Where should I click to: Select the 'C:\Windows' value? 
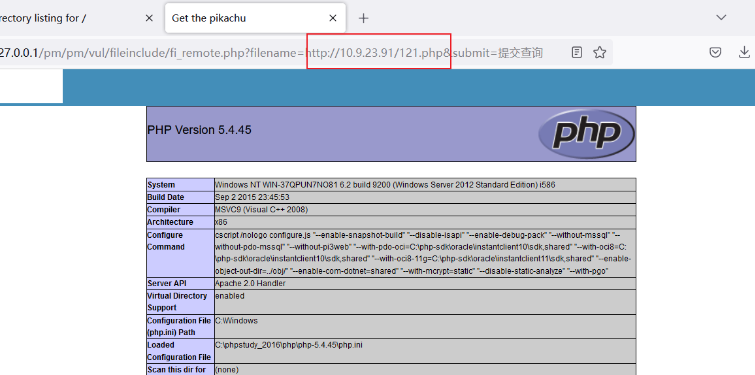tap(236, 321)
